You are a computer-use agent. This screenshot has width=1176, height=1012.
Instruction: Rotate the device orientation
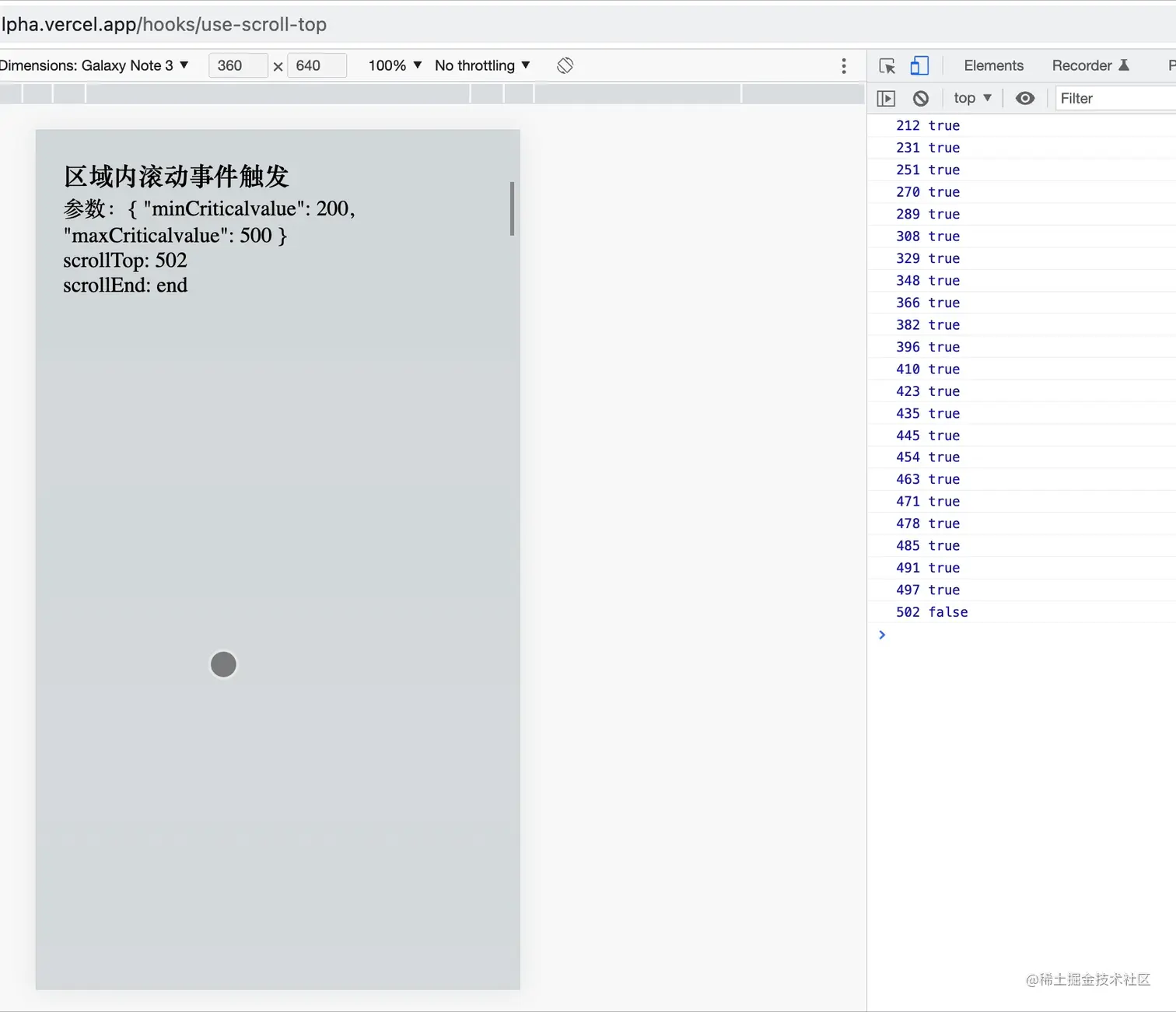565,65
